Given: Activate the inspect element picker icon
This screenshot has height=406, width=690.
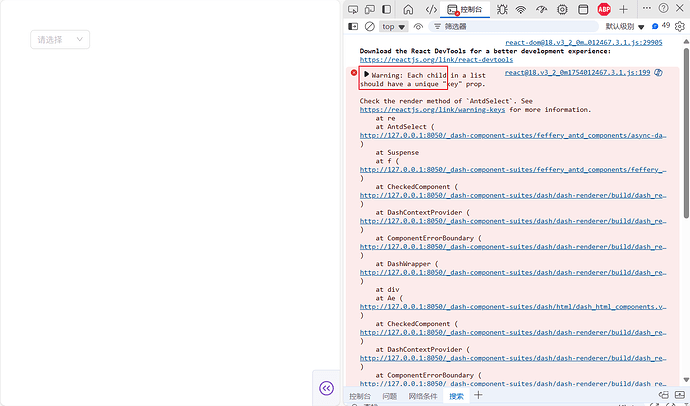Looking at the screenshot, I should 353,9.
